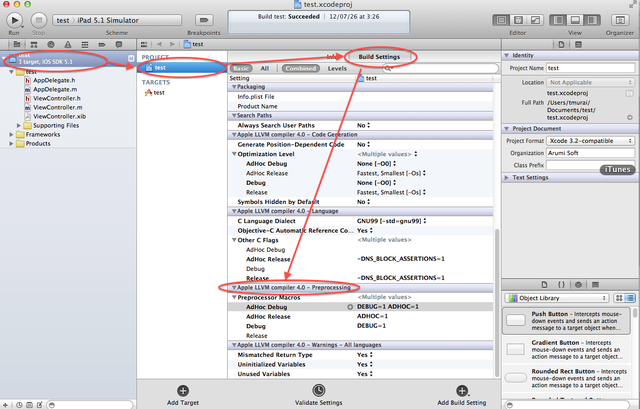
Task: Select Debug macro value DEBUG=1
Action: tap(371, 326)
